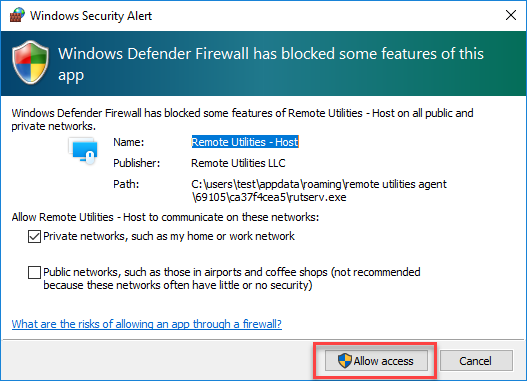This screenshot has height=381, width=527.
Task: Click the blocked features banner heading
Action: [271, 64]
